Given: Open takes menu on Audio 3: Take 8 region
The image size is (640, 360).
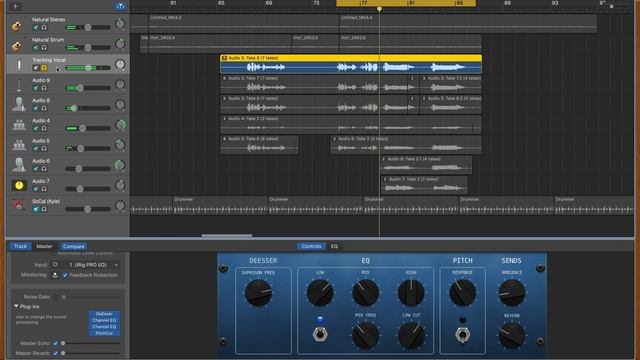Looking at the screenshot, I should (224, 58).
